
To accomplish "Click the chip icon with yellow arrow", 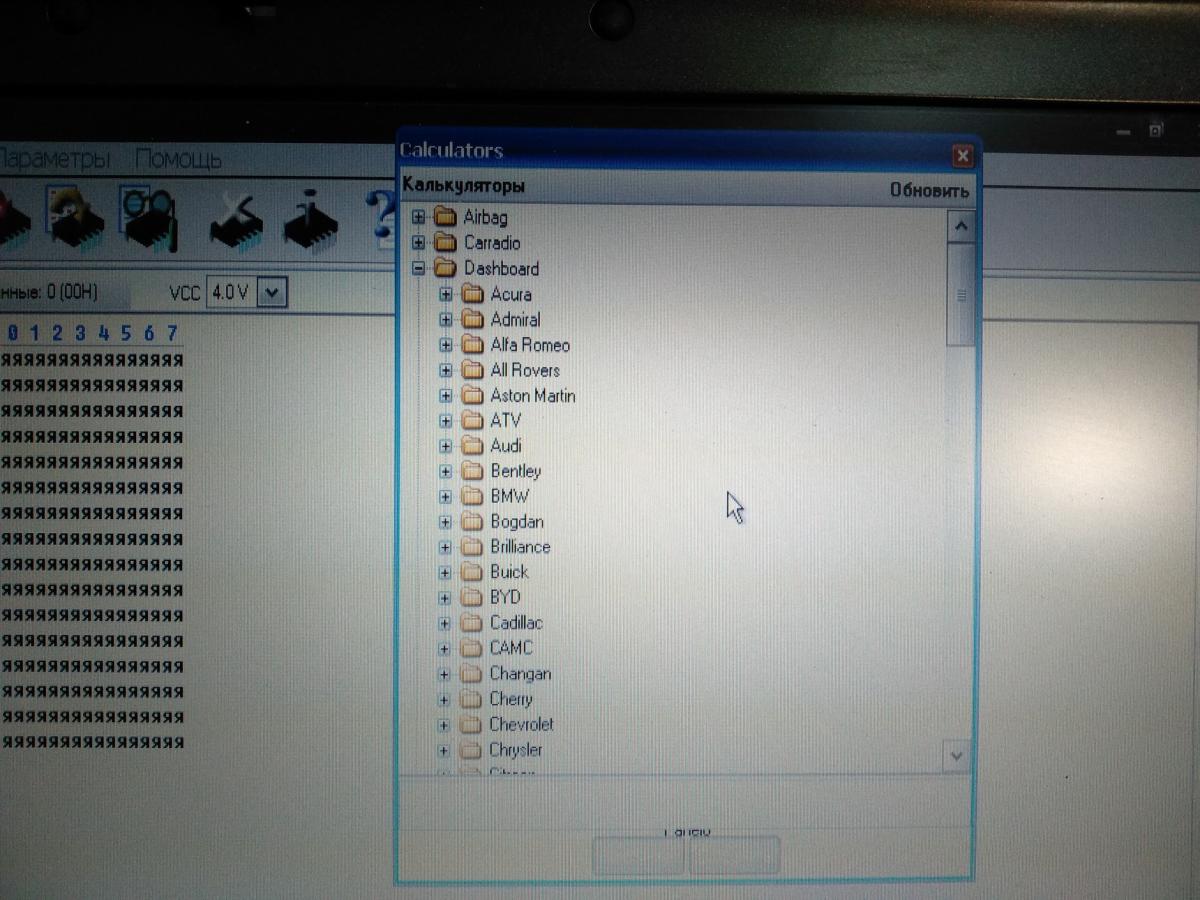I will click(76, 219).
